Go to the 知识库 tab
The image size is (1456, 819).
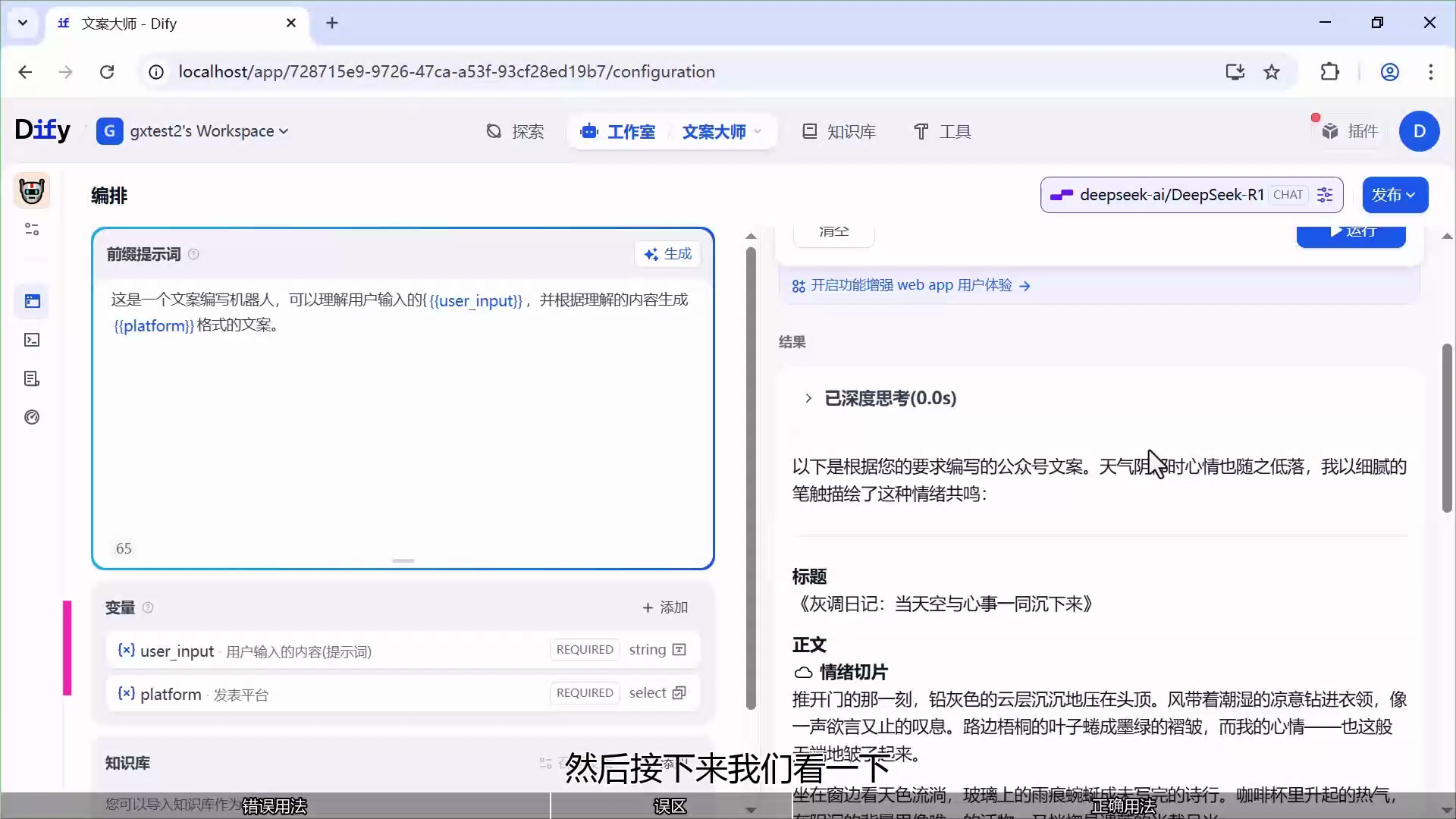839,132
